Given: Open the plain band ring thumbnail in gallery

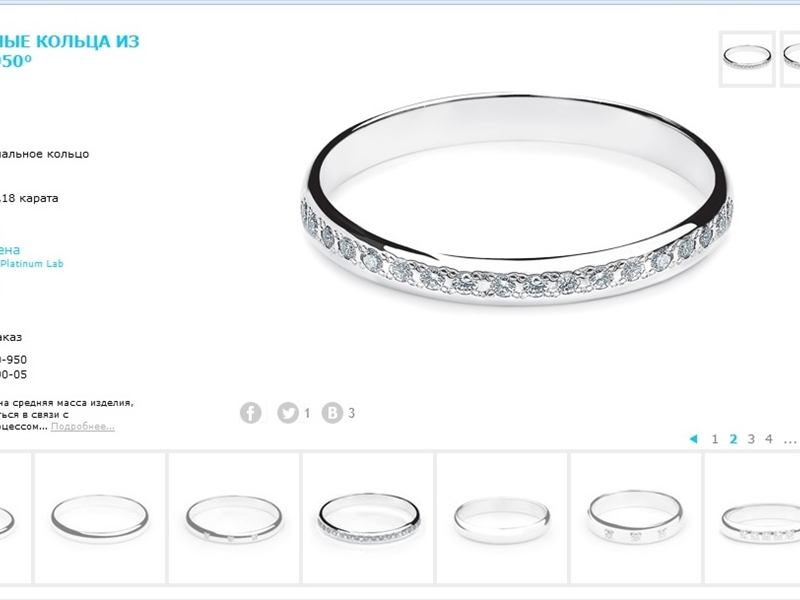Looking at the screenshot, I should [100, 518].
